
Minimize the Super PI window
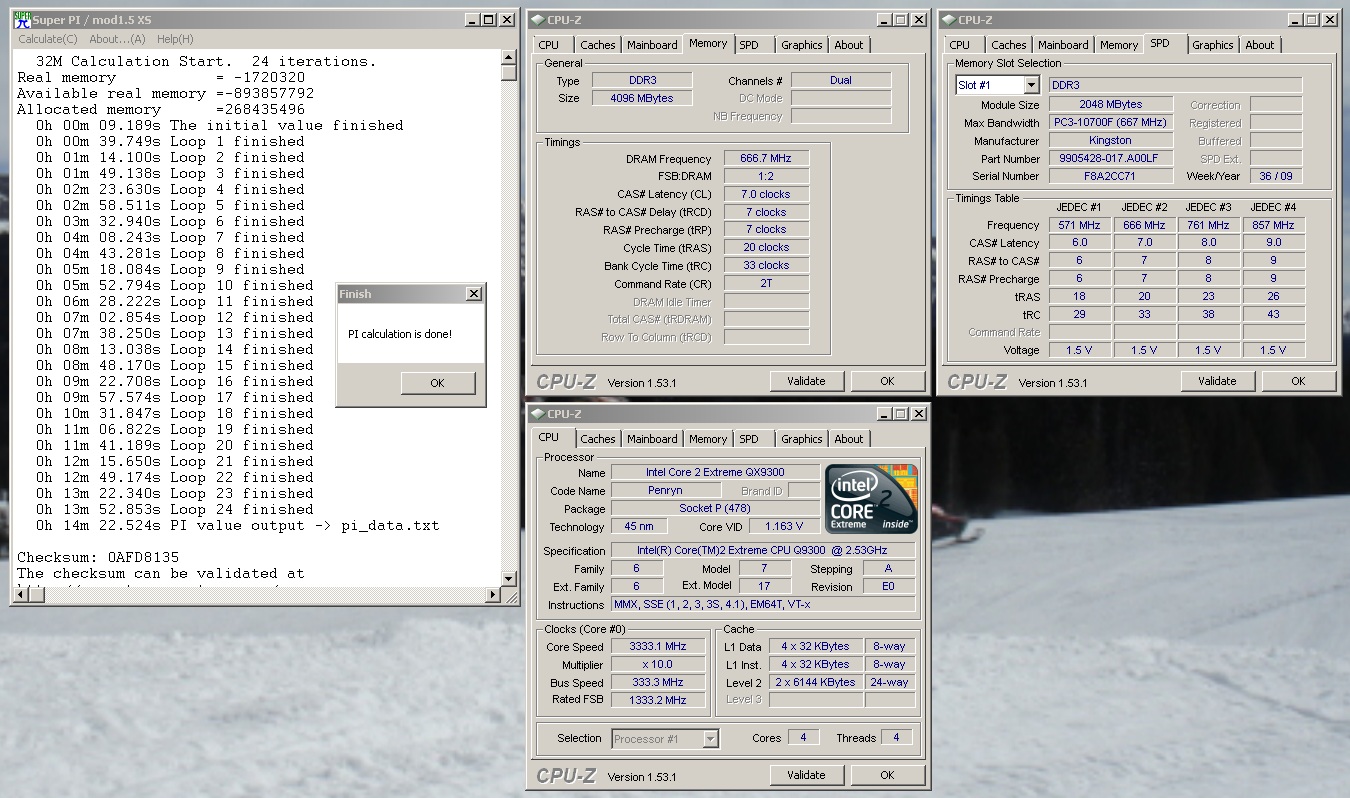pyautogui.click(x=472, y=20)
